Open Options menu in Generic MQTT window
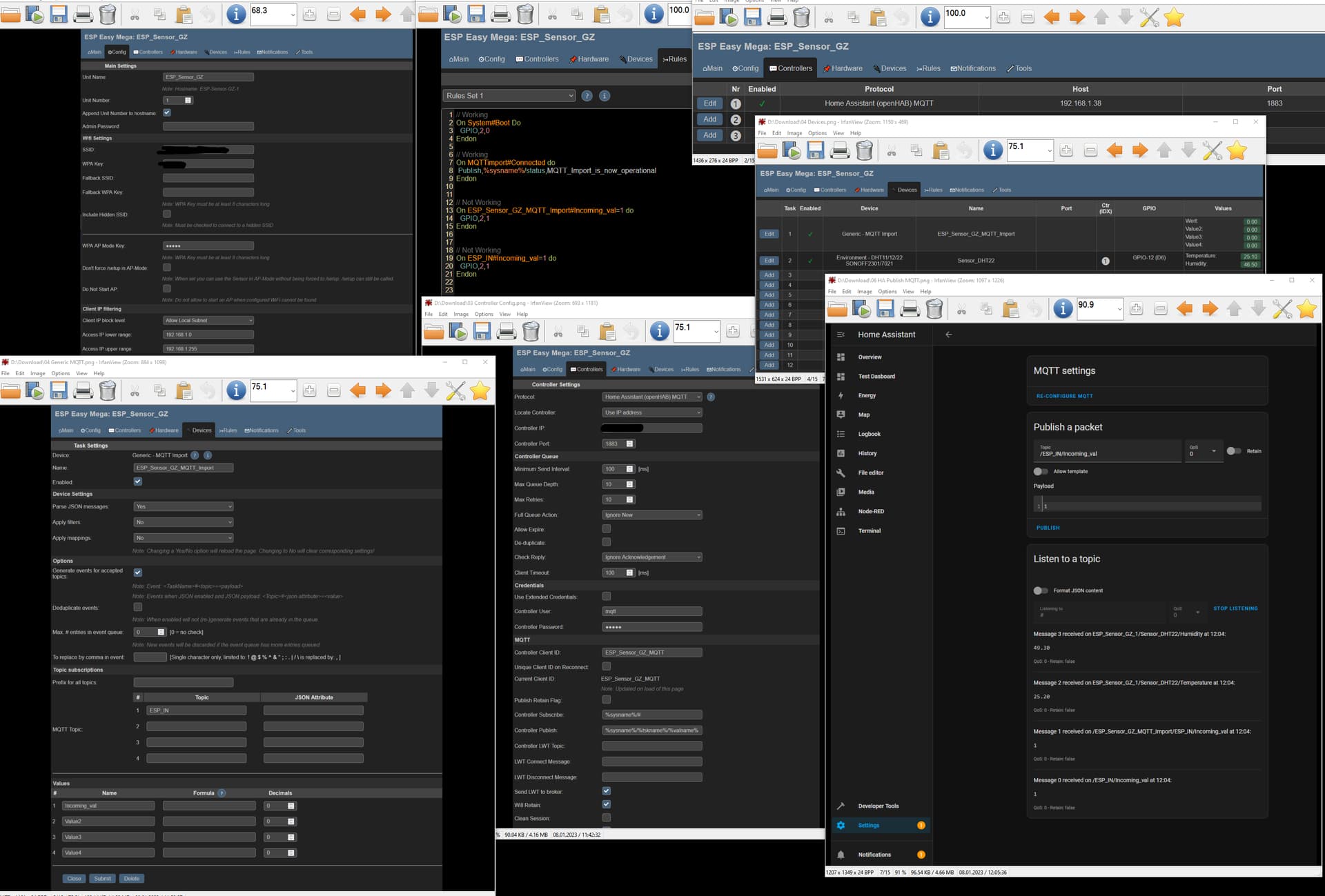1325x896 pixels. (x=60, y=373)
